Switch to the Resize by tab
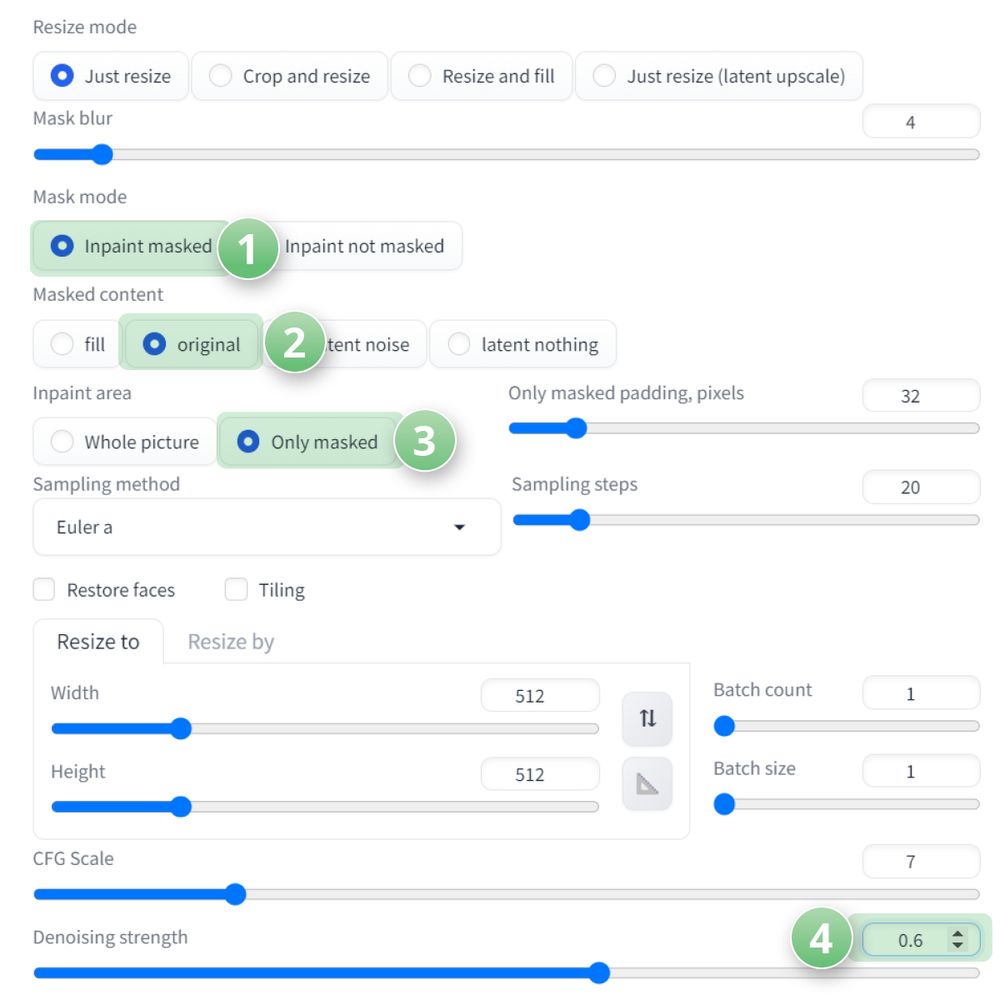 coord(231,642)
